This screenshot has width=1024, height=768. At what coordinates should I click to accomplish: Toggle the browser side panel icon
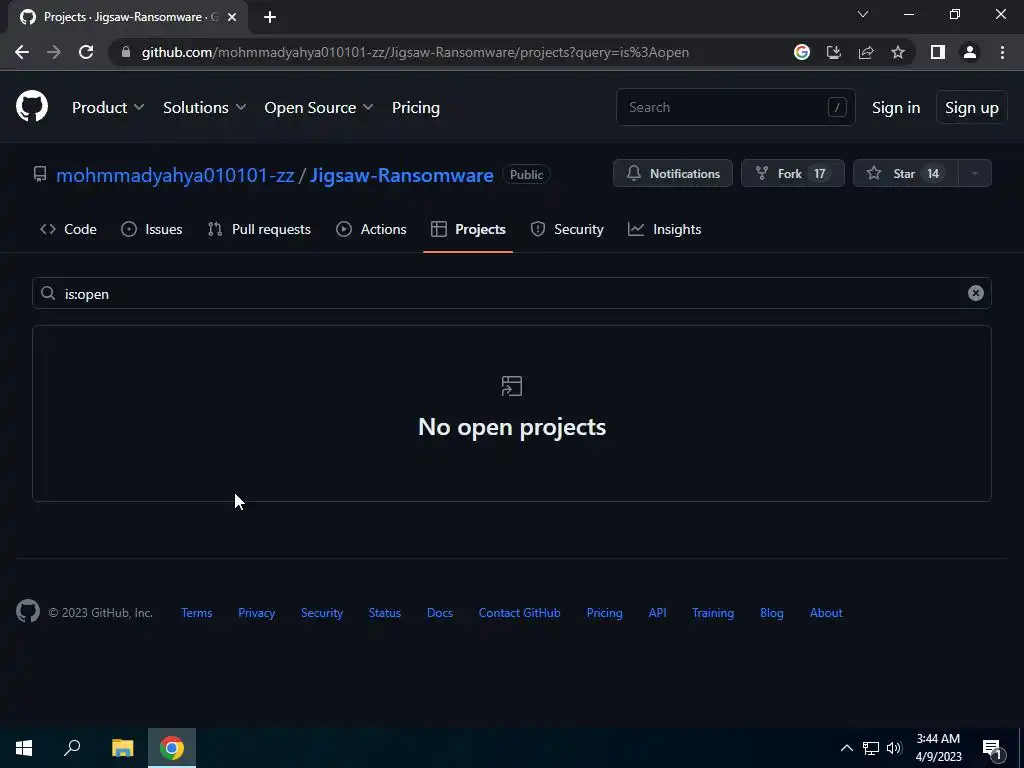(938, 52)
